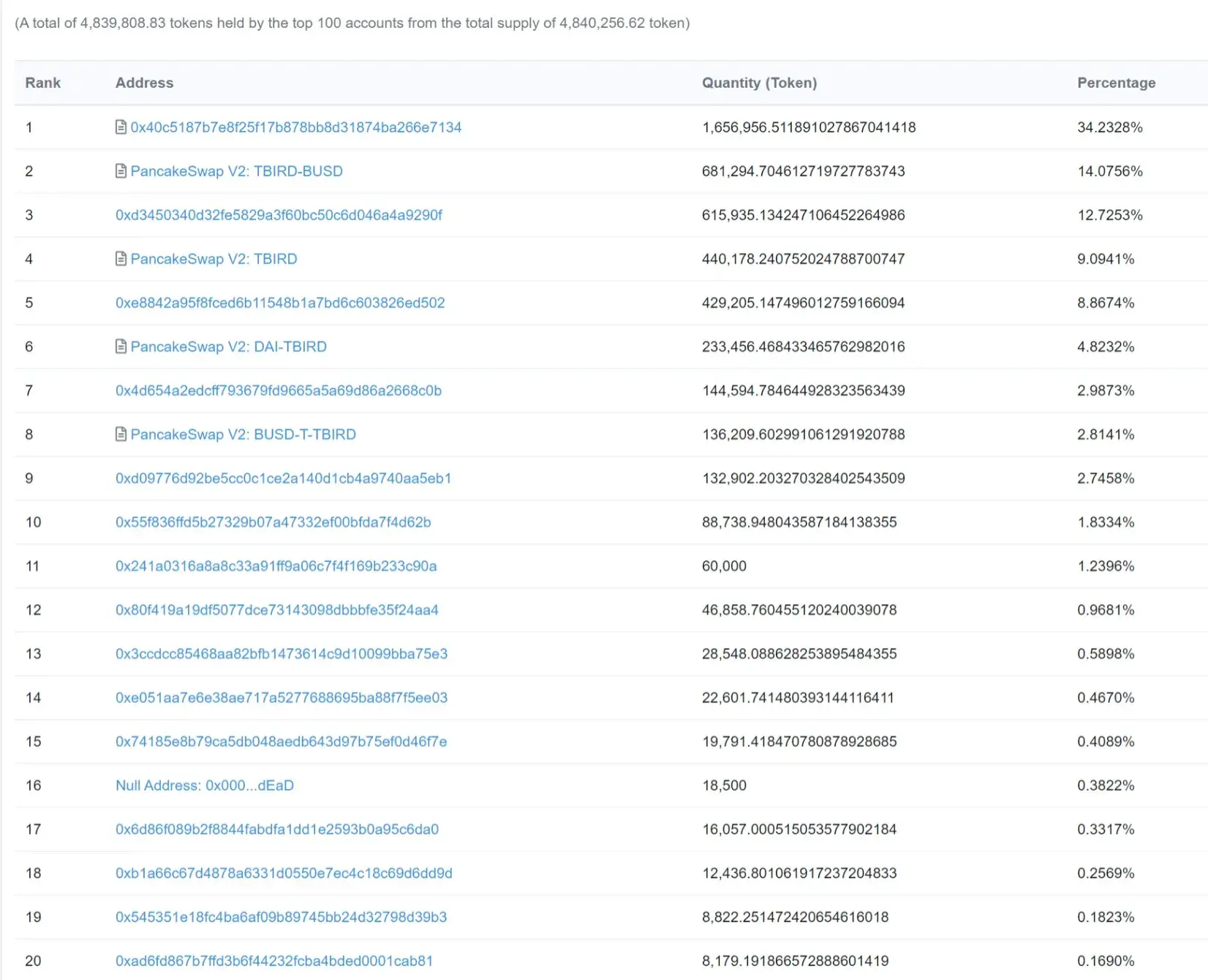Click the Rank column header
This screenshot has width=1208, height=980.
[43, 83]
